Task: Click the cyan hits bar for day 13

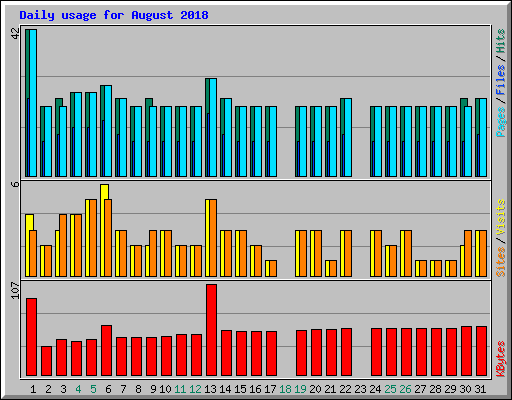Action: pyautogui.click(x=213, y=128)
